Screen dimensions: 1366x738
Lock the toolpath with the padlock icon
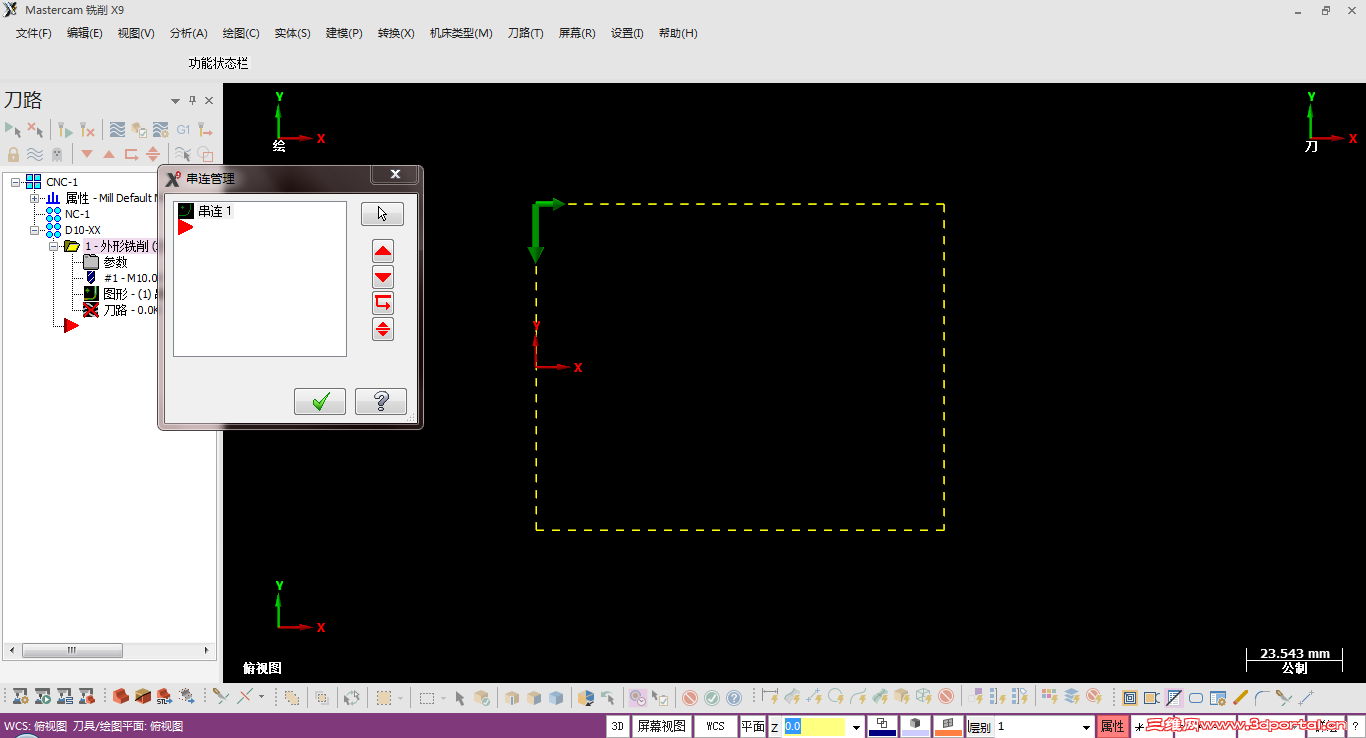tap(13, 154)
